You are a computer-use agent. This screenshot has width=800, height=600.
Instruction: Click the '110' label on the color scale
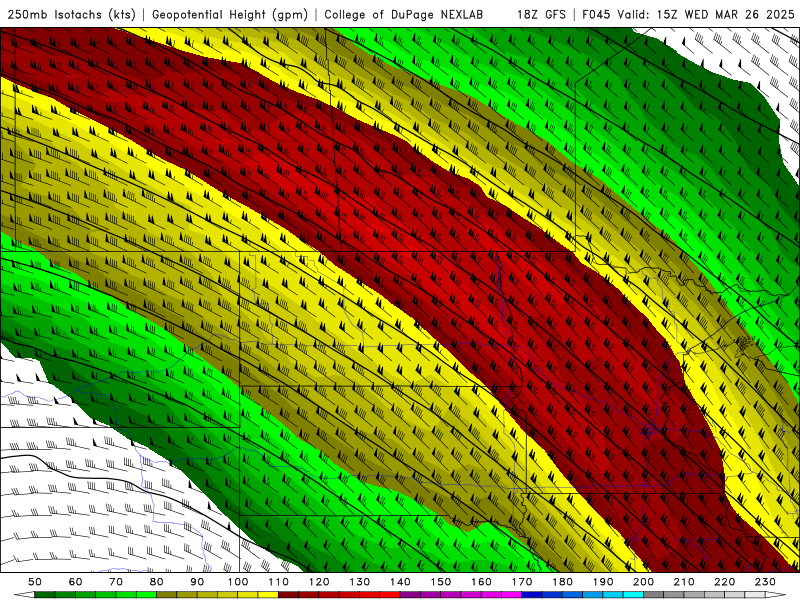[279, 582]
